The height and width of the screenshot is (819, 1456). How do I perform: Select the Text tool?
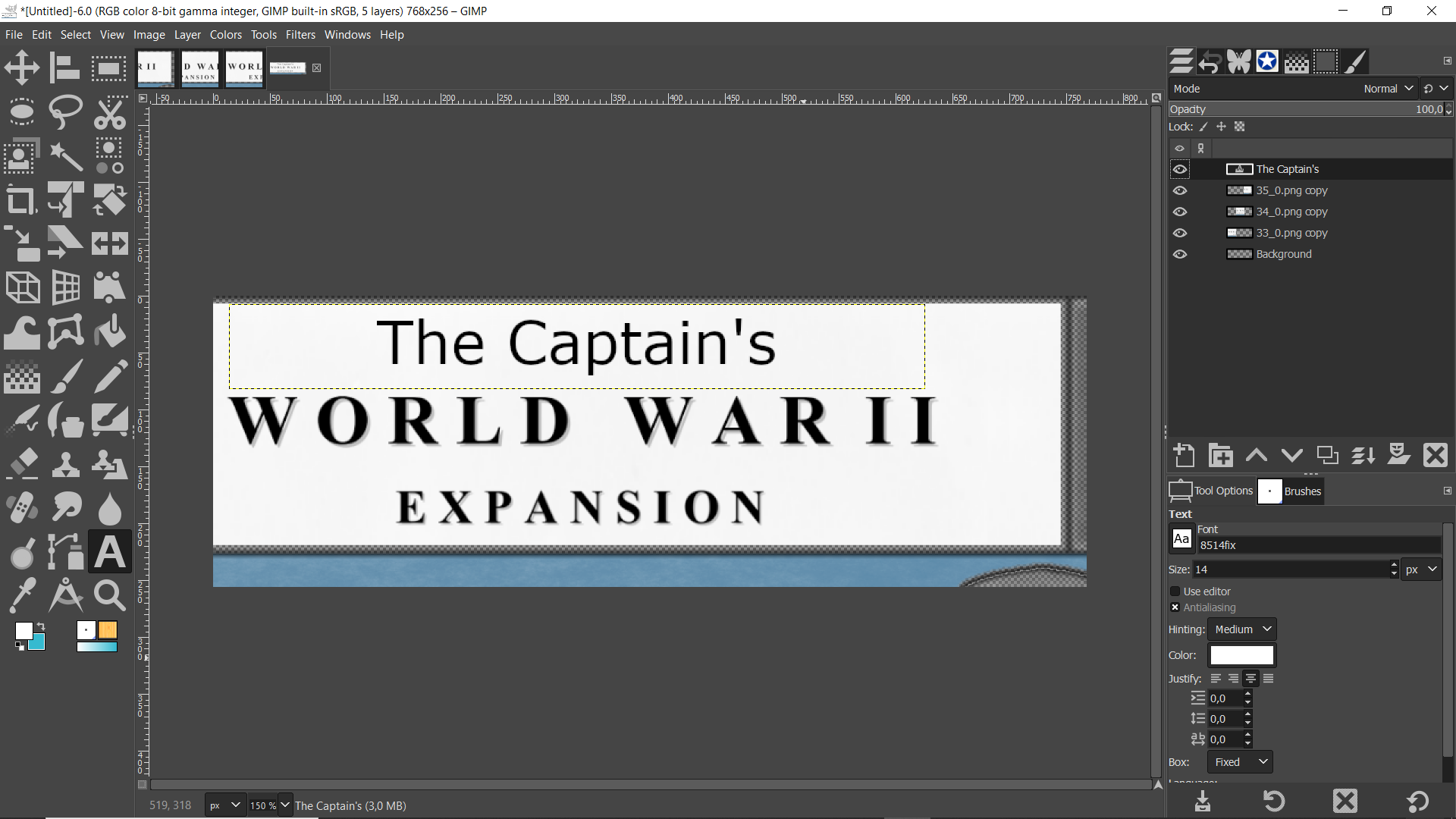click(109, 552)
